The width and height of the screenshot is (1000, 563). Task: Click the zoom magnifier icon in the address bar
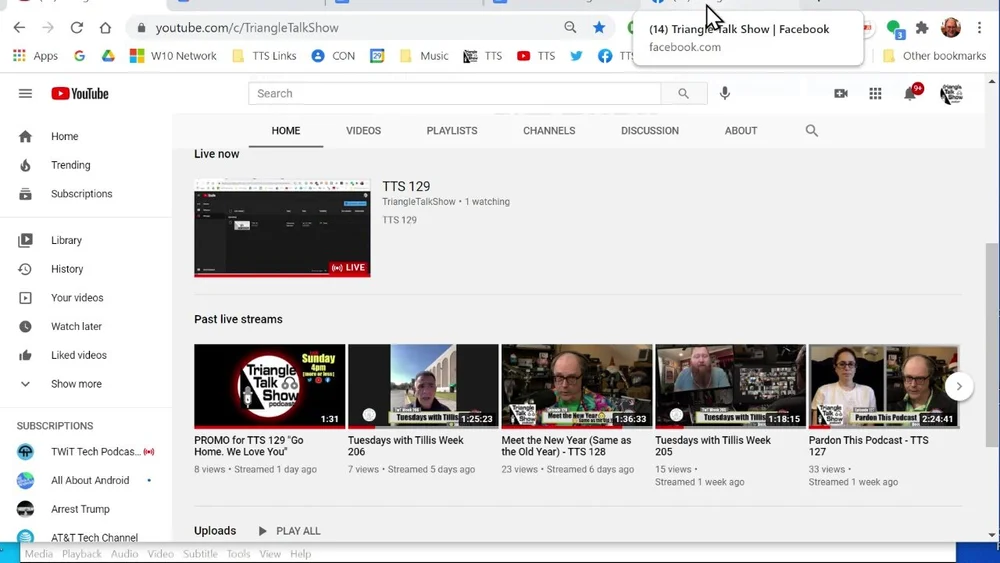coord(570,27)
